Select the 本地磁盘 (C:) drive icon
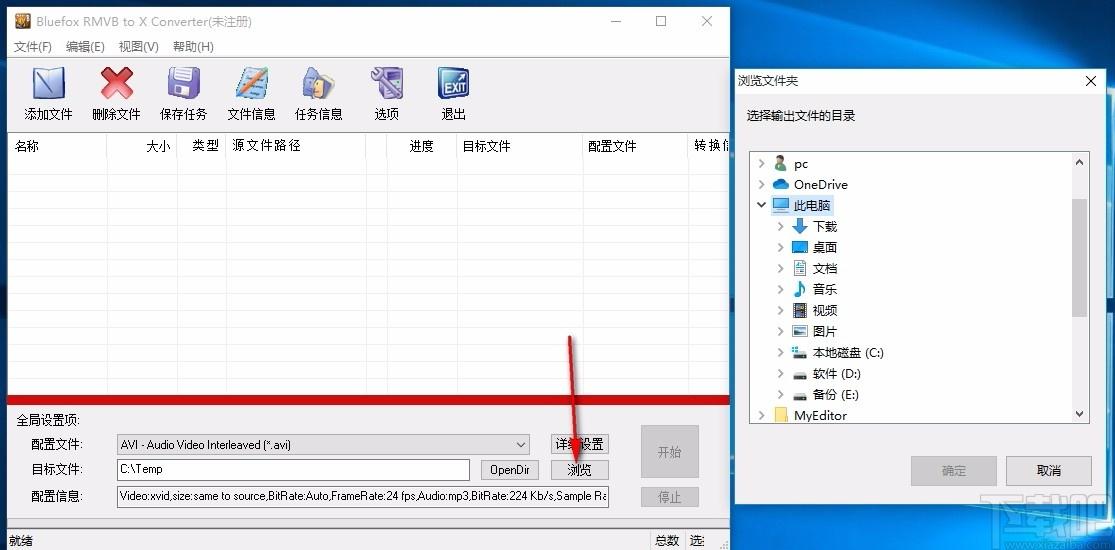Viewport: 1115px width, 550px height. 800,352
